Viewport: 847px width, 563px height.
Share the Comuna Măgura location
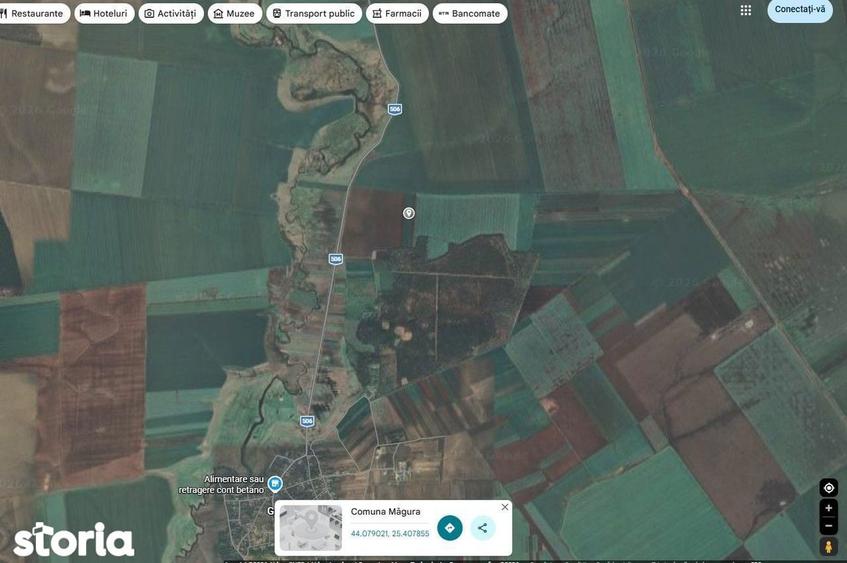click(483, 528)
